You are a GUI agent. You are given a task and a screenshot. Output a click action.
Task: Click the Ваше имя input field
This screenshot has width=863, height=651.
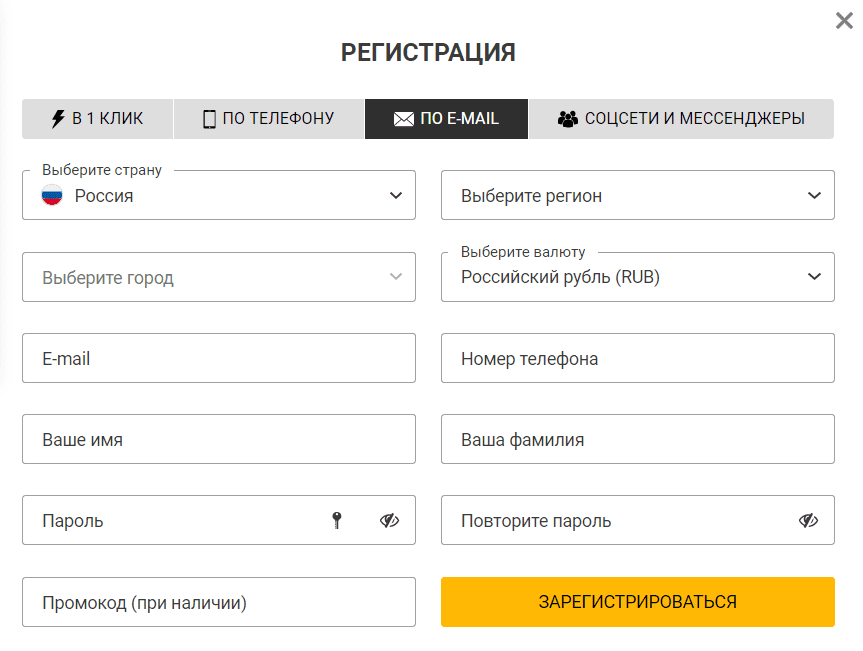218,439
